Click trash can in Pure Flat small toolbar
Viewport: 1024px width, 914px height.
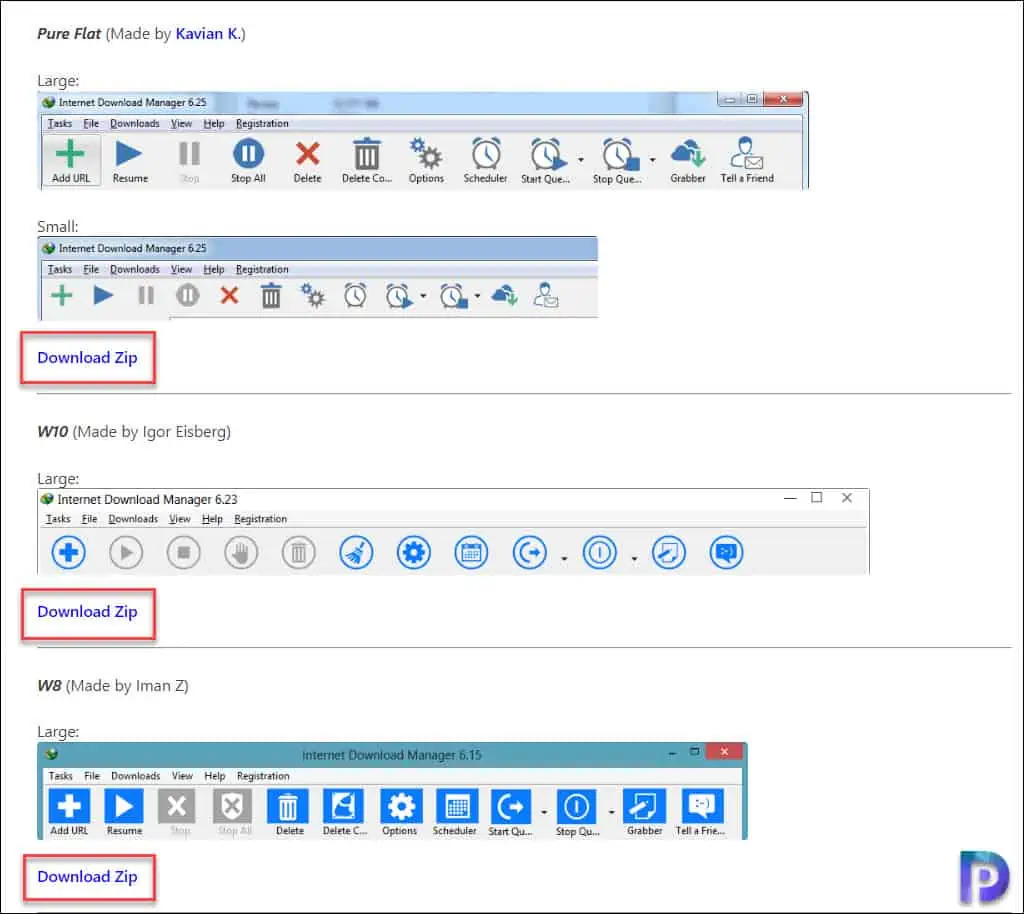[x=271, y=296]
